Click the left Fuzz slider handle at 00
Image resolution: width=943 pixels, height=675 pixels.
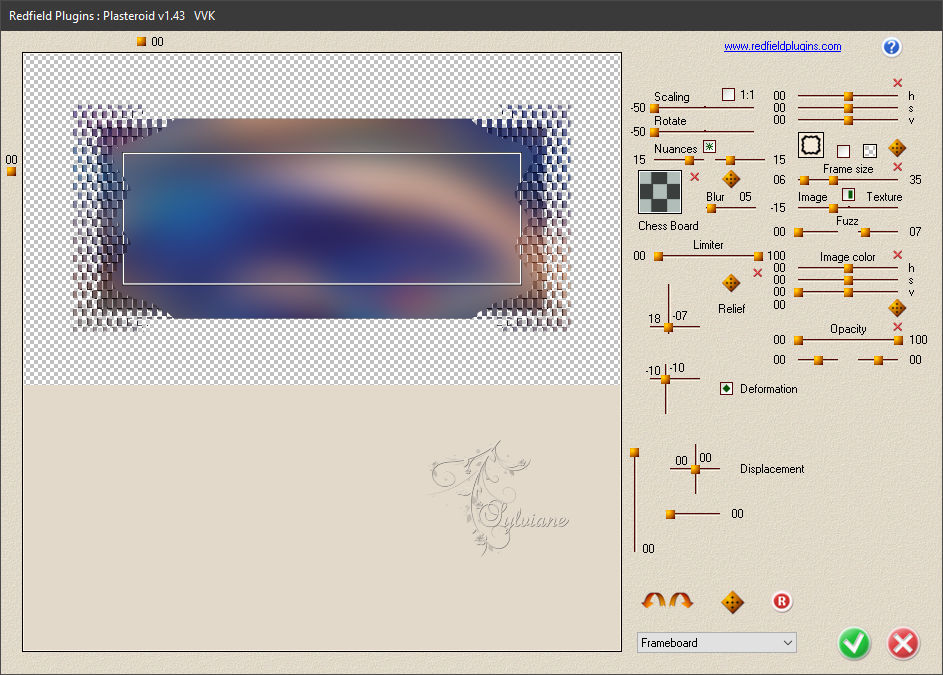point(799,232)
